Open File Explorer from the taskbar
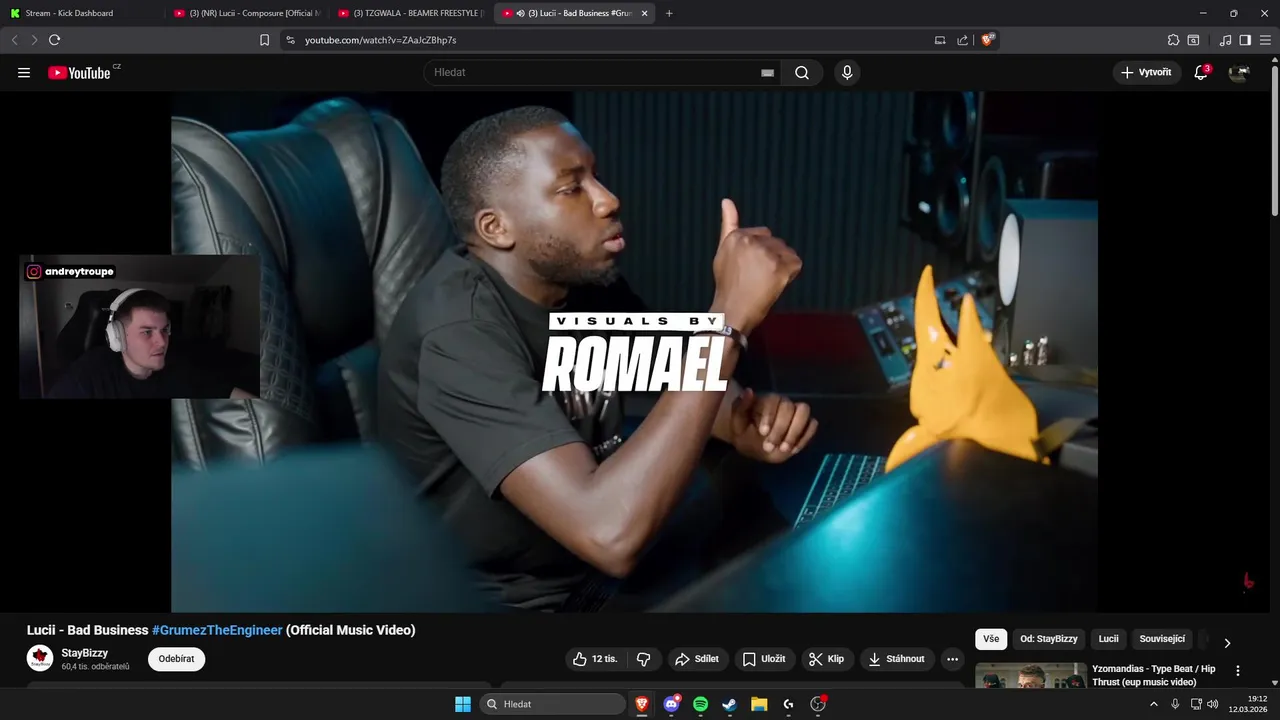 pos(759,704)
